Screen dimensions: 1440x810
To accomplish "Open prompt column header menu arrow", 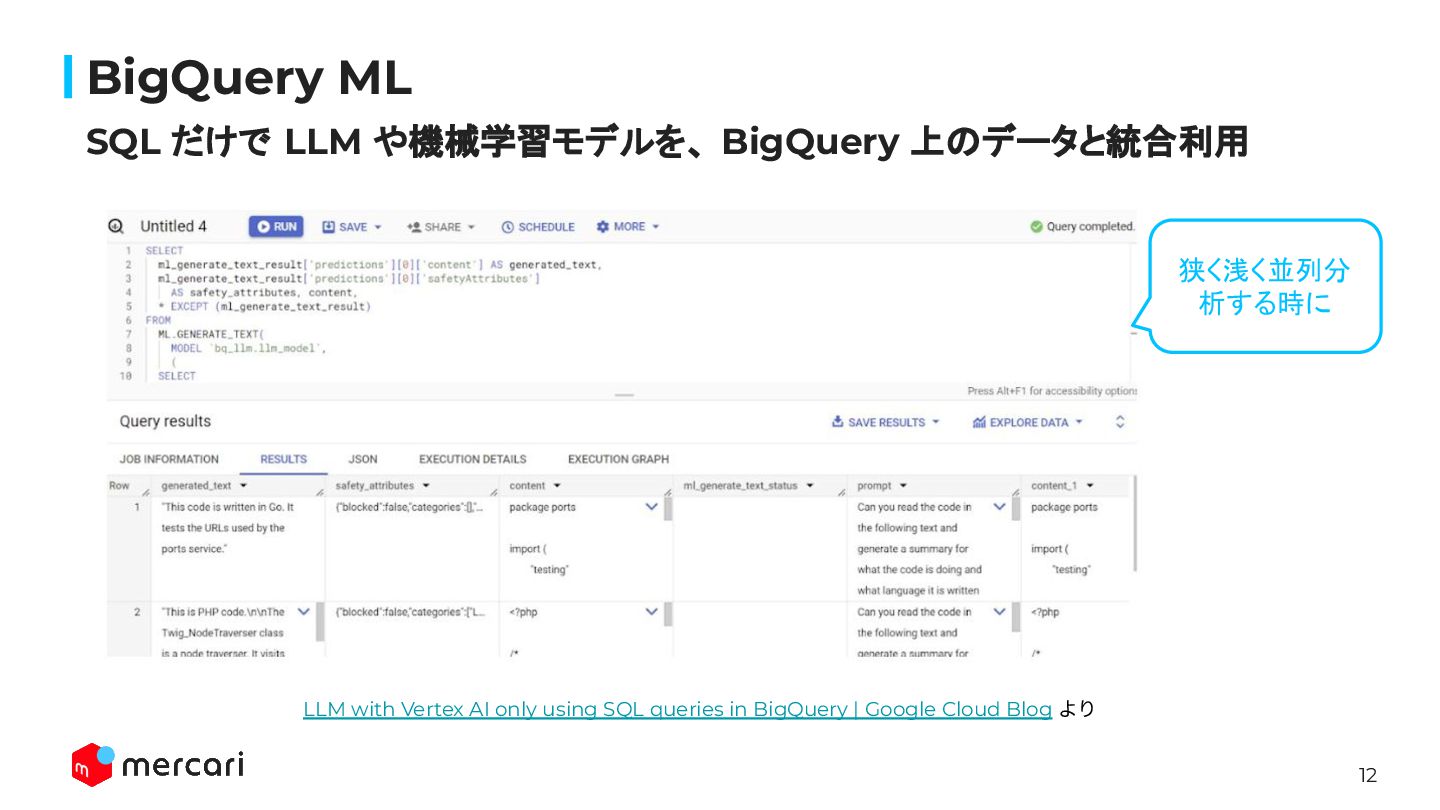I will click(903, 486).
